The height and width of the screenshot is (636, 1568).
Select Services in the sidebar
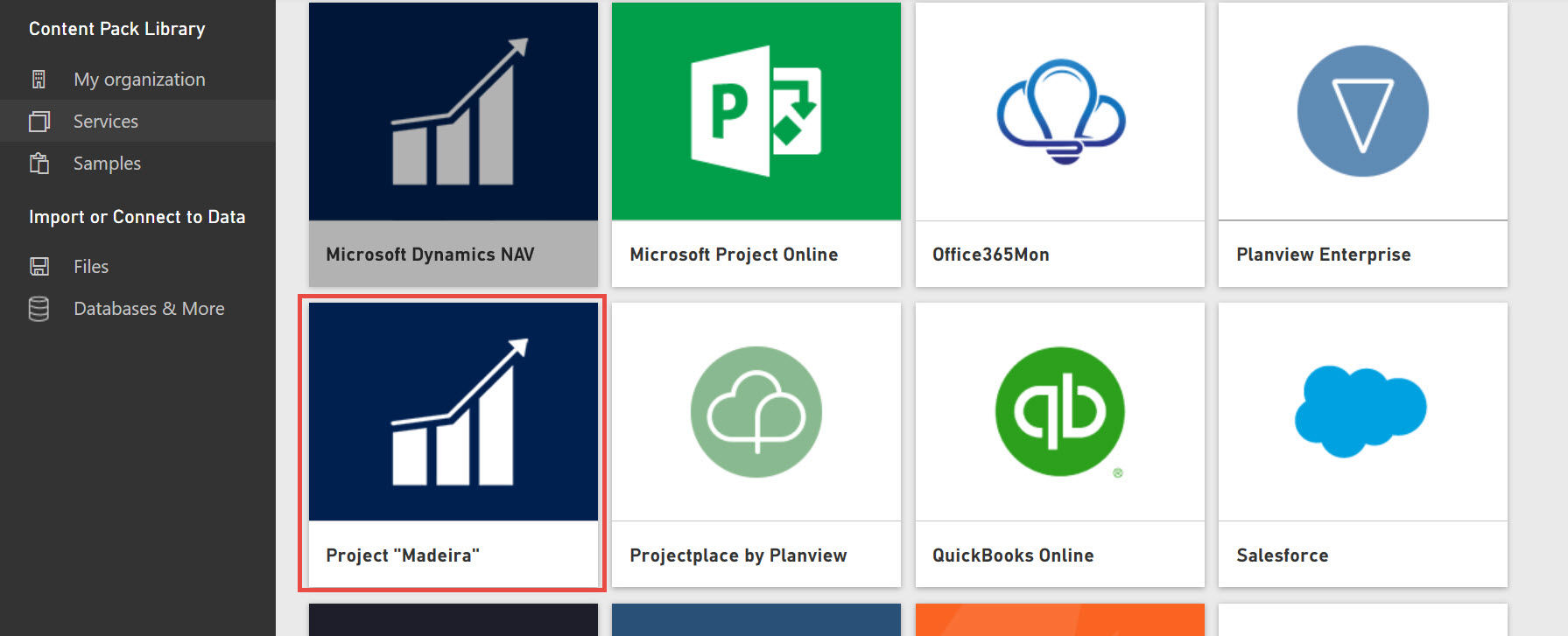[x=106, y=122]
